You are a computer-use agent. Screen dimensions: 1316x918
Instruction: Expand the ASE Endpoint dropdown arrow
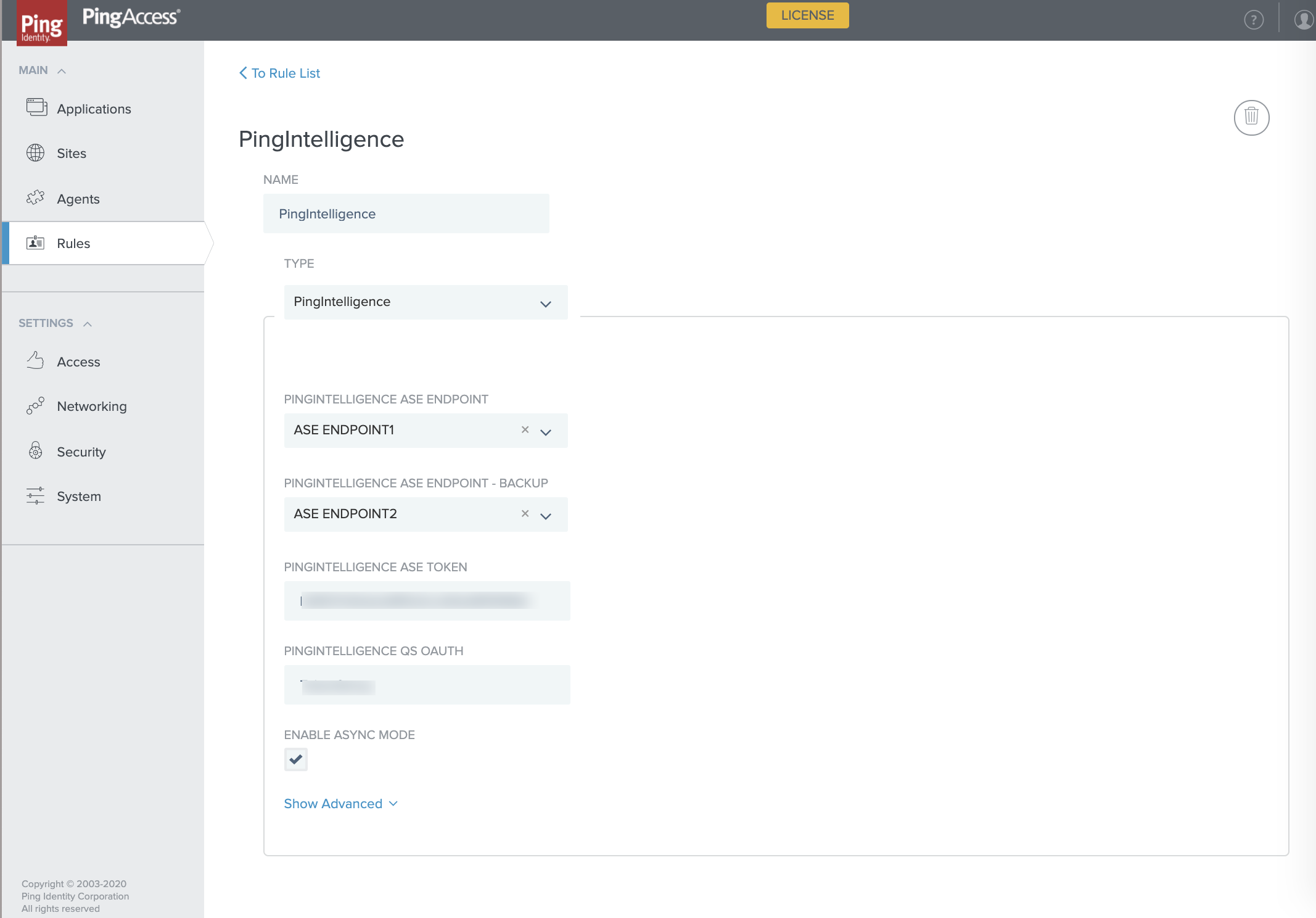pyautogui.click(x=546, y=432)
